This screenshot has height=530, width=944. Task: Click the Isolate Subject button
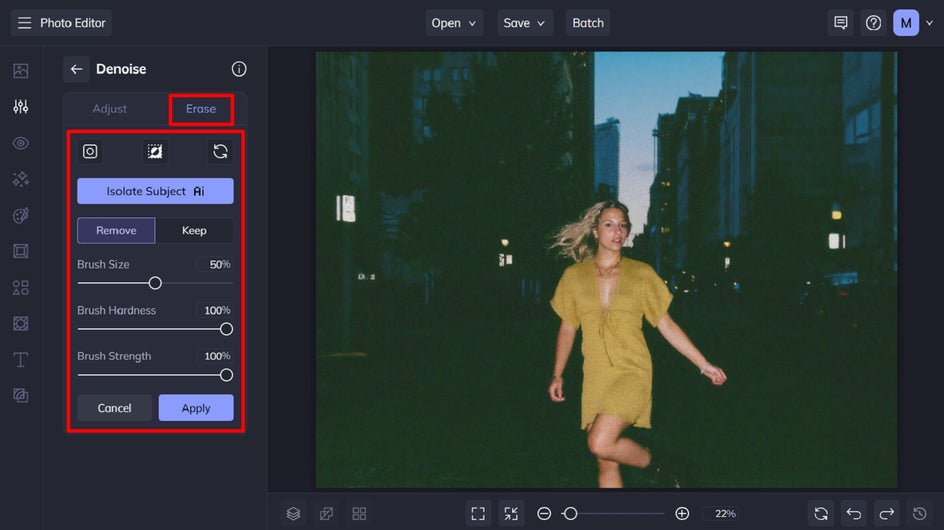[x=155, y=191]
